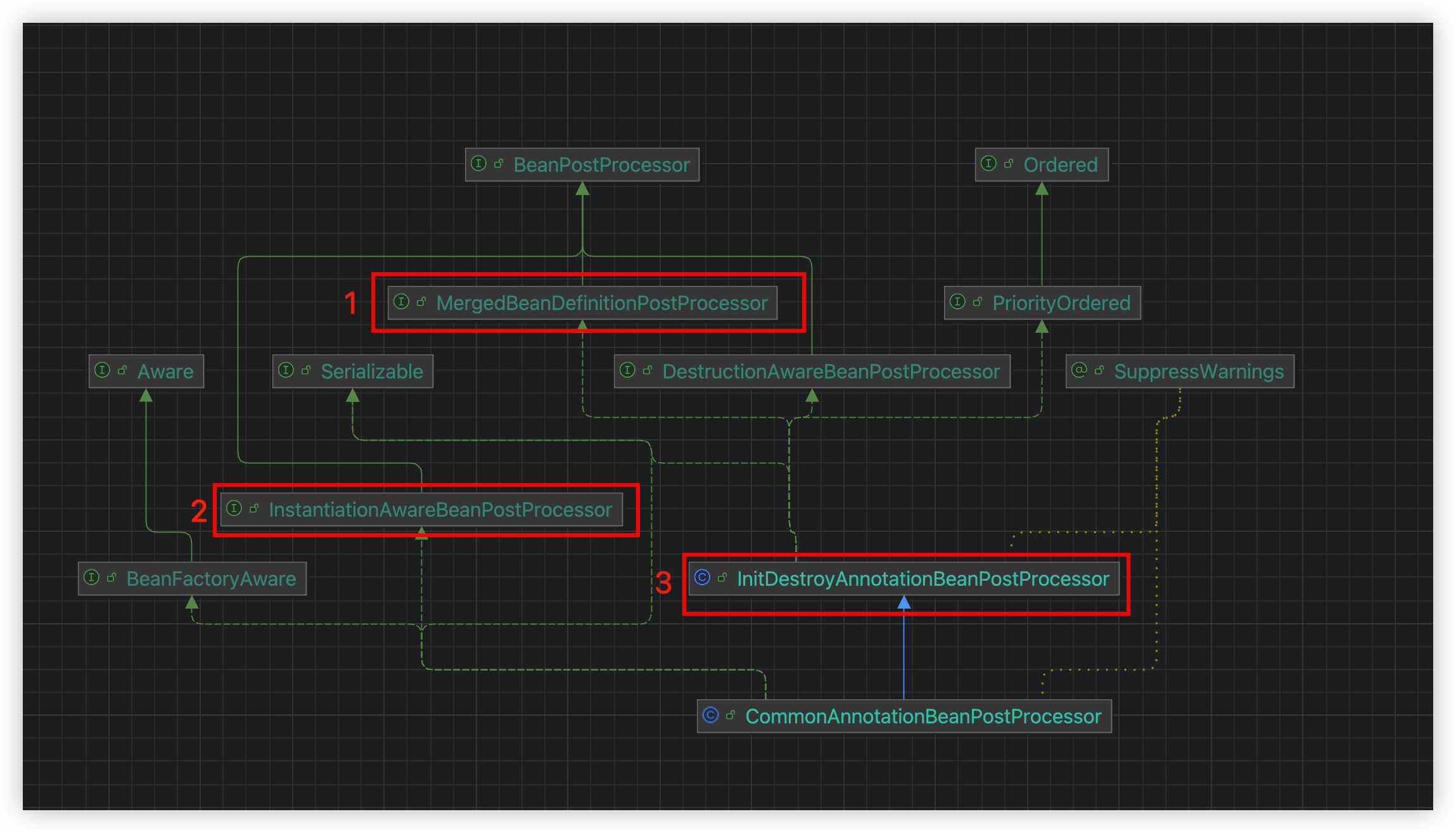The image size is (1456, 833).
Task: Click the lock icon on DestructionAwareBeanPostProcessor
Action: tap(648, 371)
